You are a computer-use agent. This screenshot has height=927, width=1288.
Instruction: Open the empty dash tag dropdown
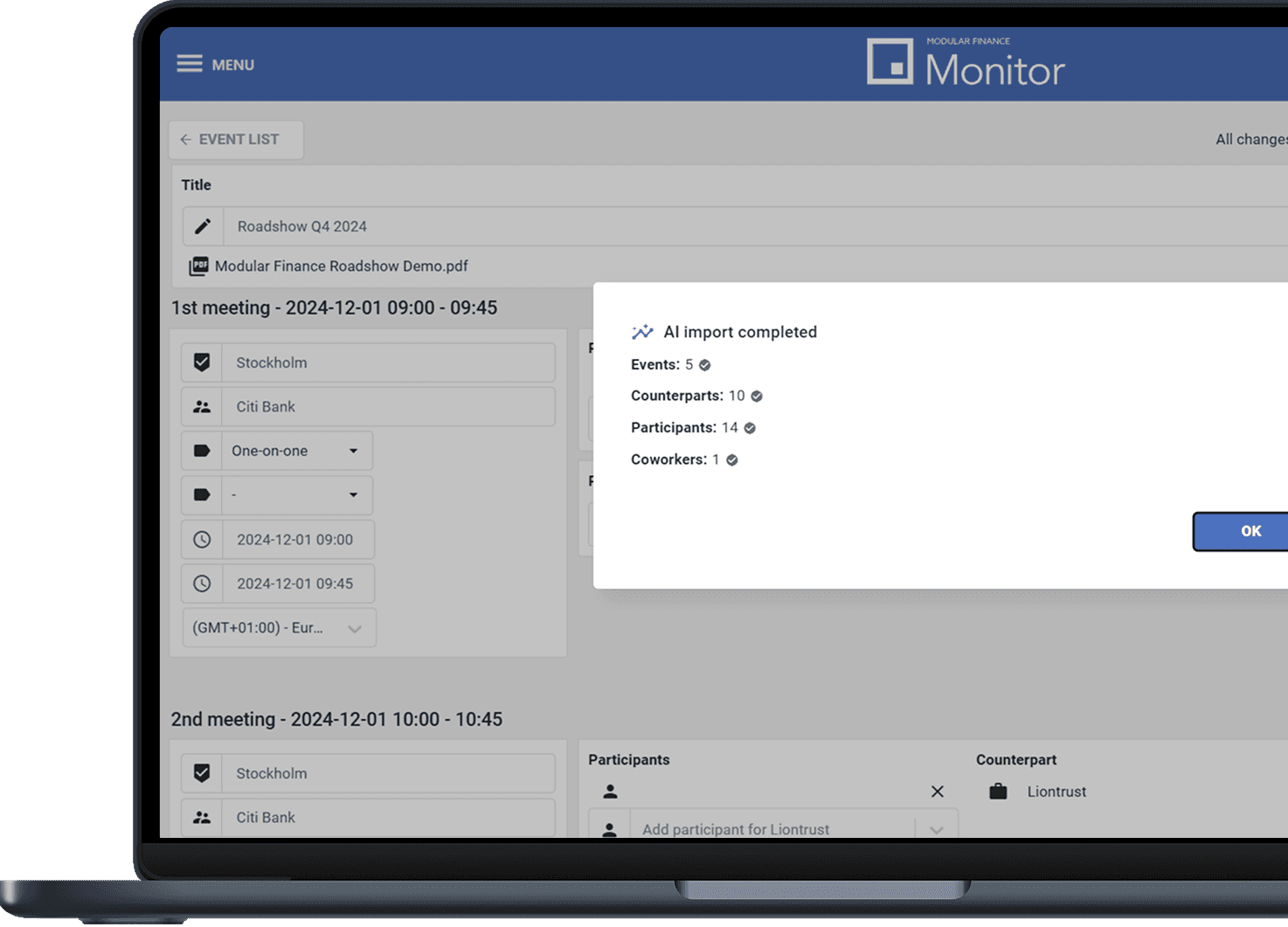pyautogui.click(x=297, y=495)
